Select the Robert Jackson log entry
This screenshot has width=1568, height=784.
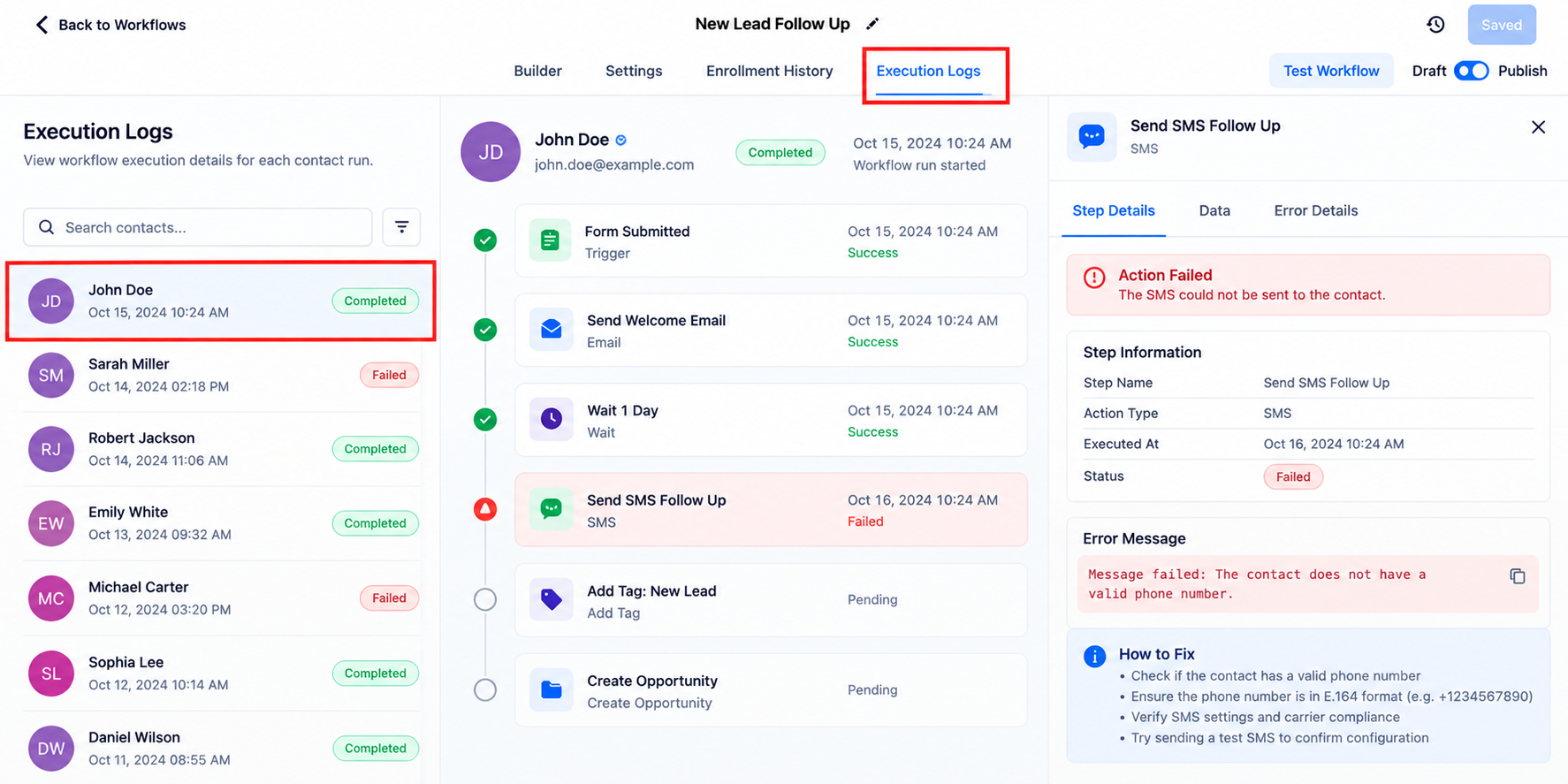222,449
